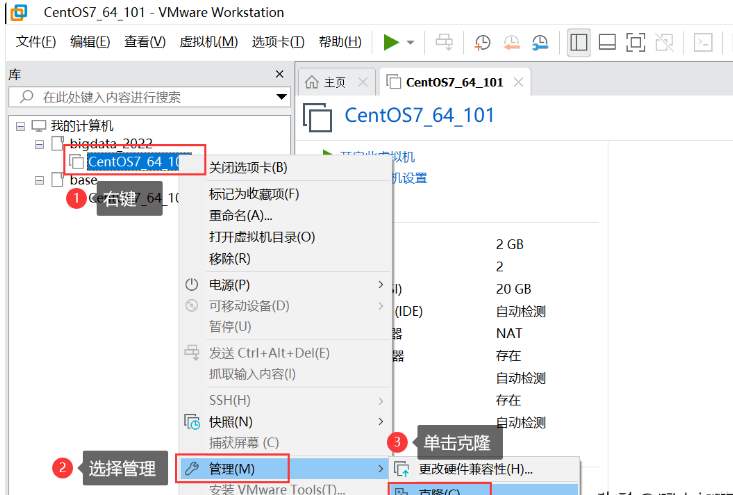The height and width of the screenshot is (495, 733).
Task: Close the 主页 home tab
Action: click(x=363, y=83)
